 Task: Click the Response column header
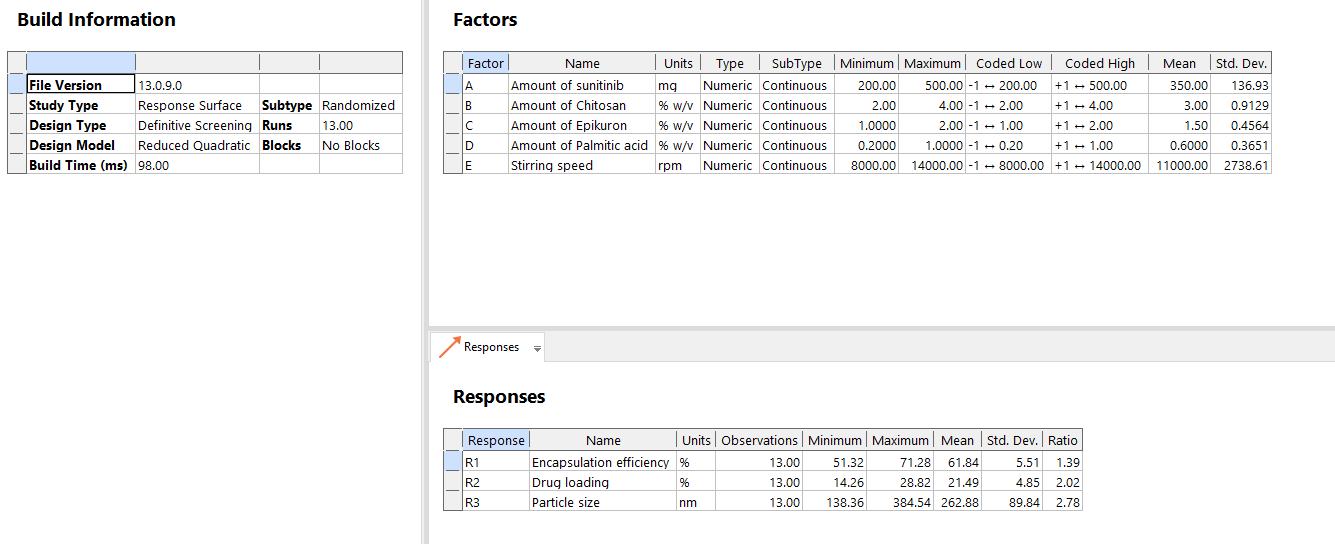pyautogui.click(x=496, y=440)
